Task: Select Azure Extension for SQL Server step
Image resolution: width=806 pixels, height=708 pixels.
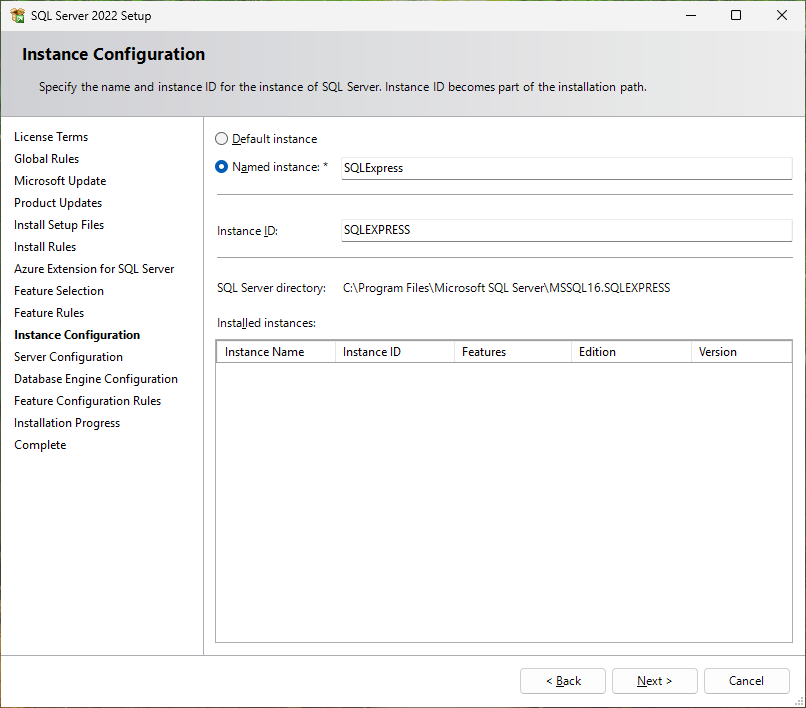Action: pos(94,269)
